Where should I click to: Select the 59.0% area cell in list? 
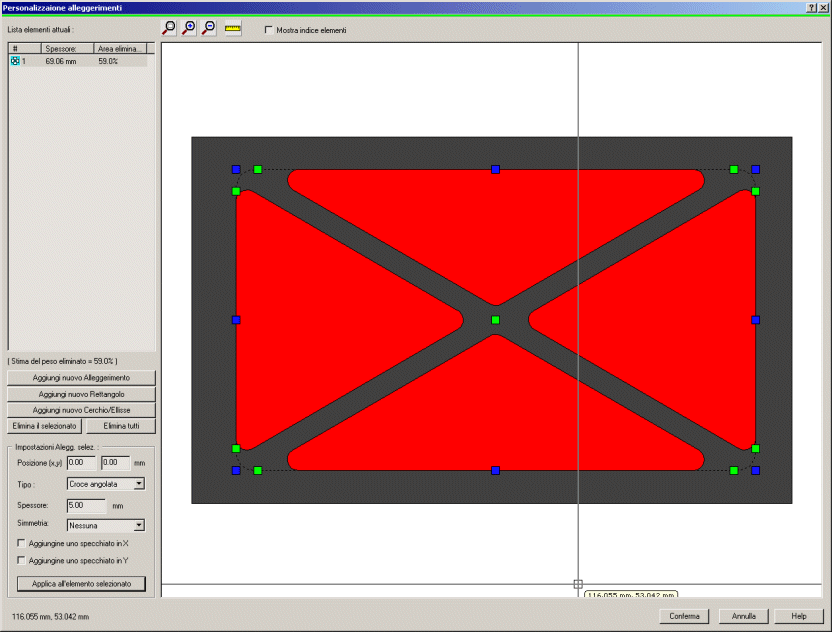[108, 62]
